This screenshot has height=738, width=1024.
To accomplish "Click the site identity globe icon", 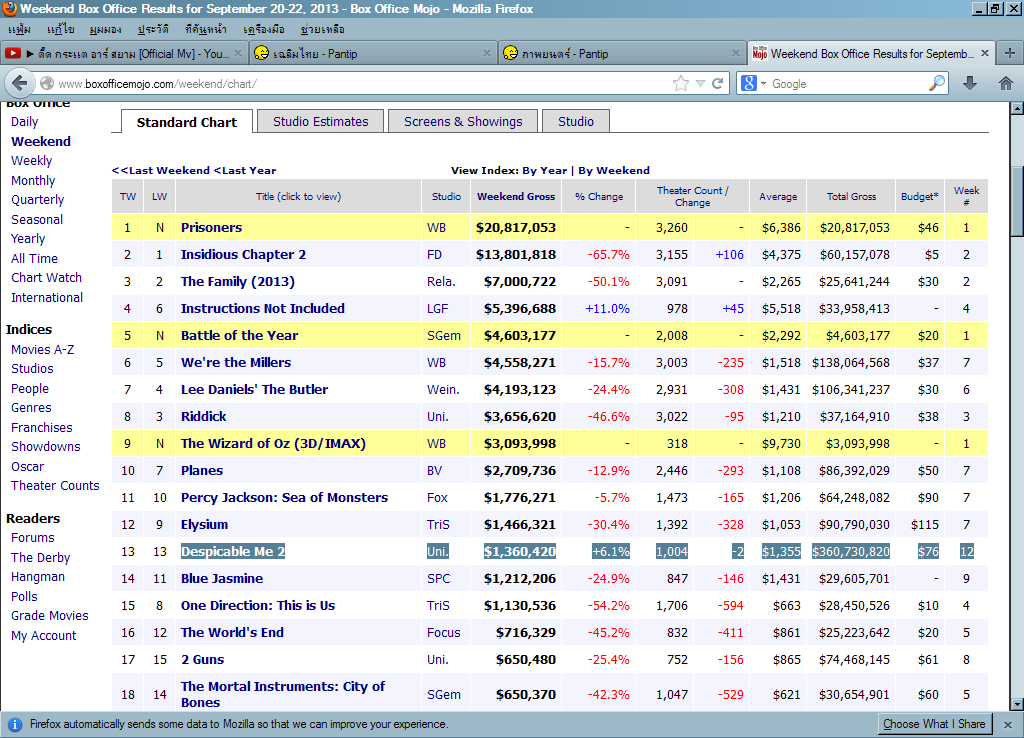I will pos(47,84).
